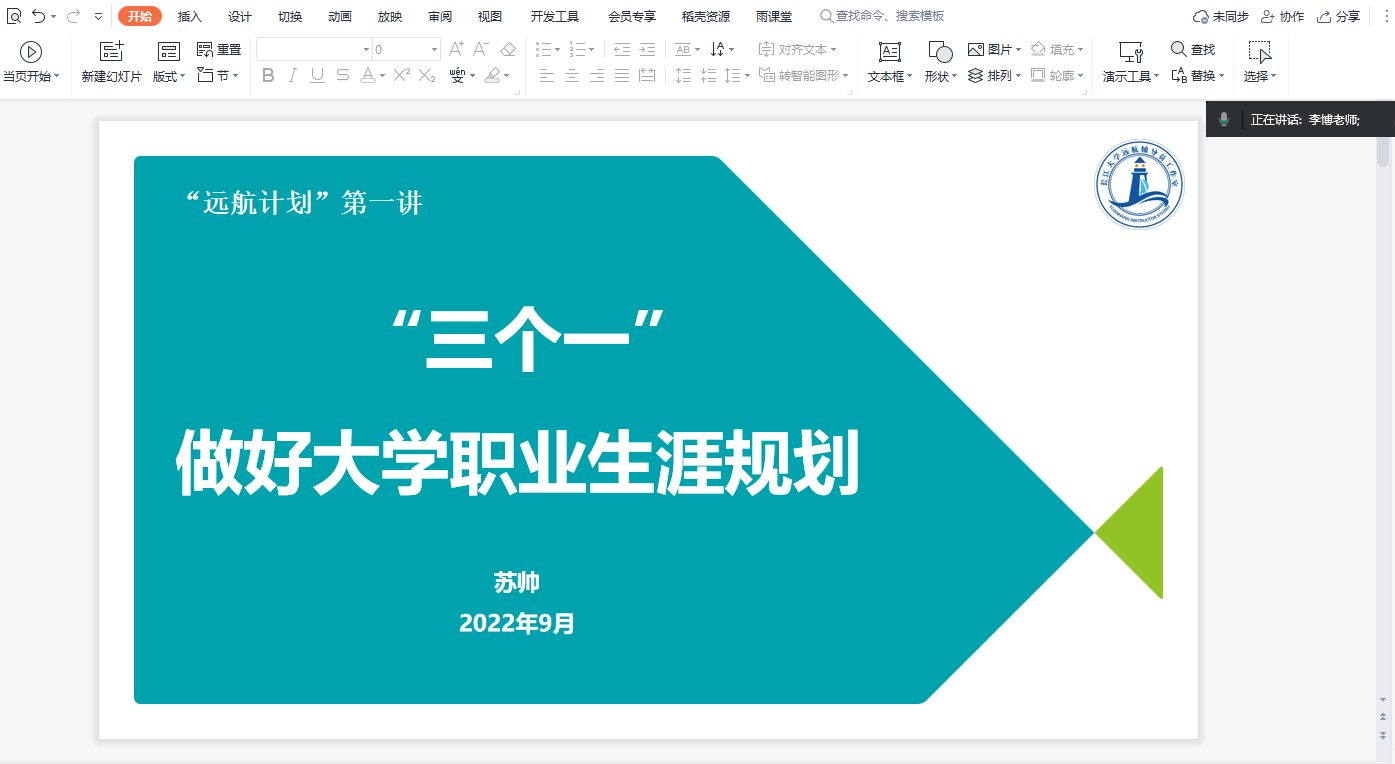Click the 协作 collaborate button

pyautogui.click(x=1283, y=16)
